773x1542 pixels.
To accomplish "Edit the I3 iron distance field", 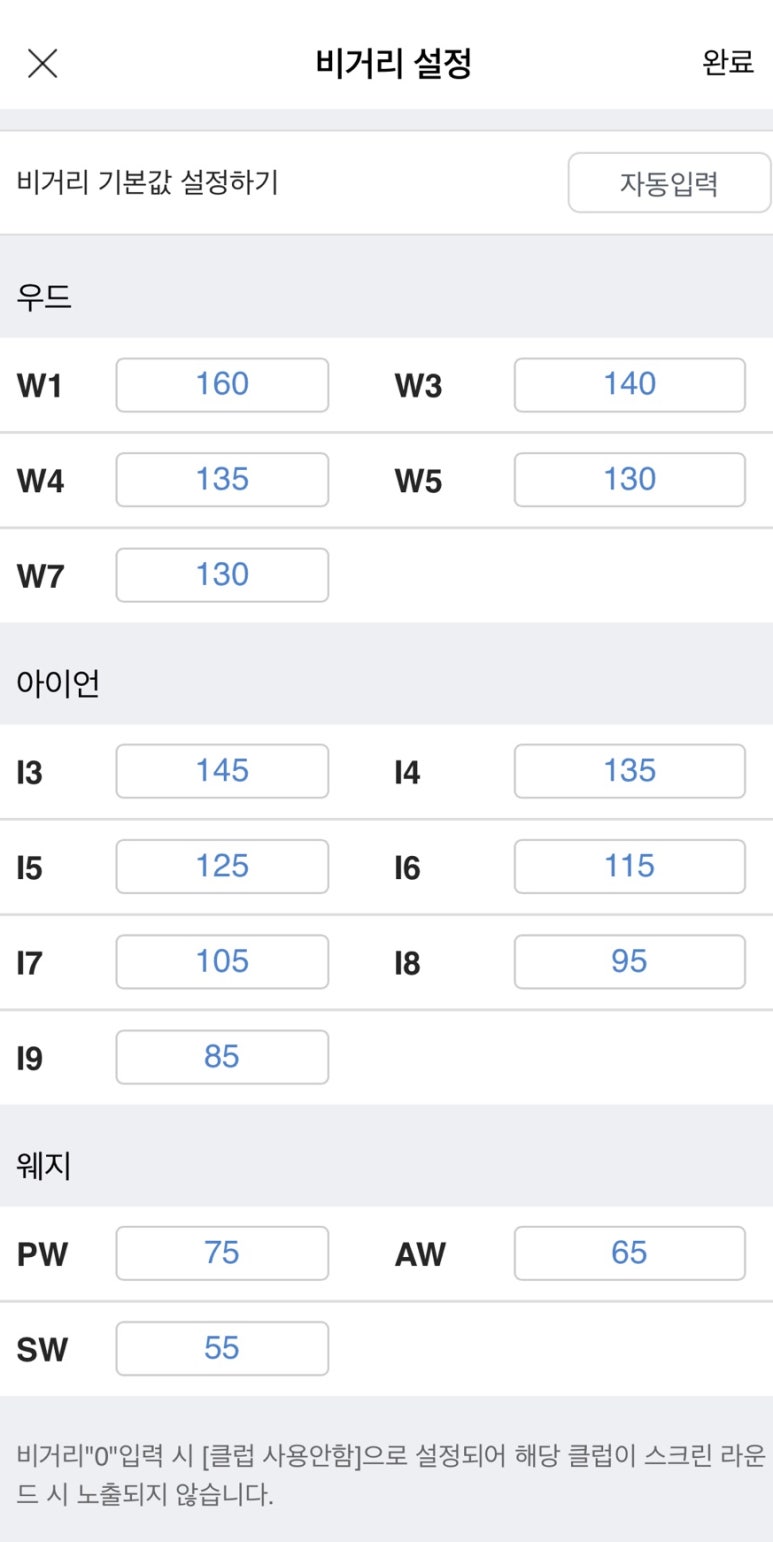I will coord(222,771).
